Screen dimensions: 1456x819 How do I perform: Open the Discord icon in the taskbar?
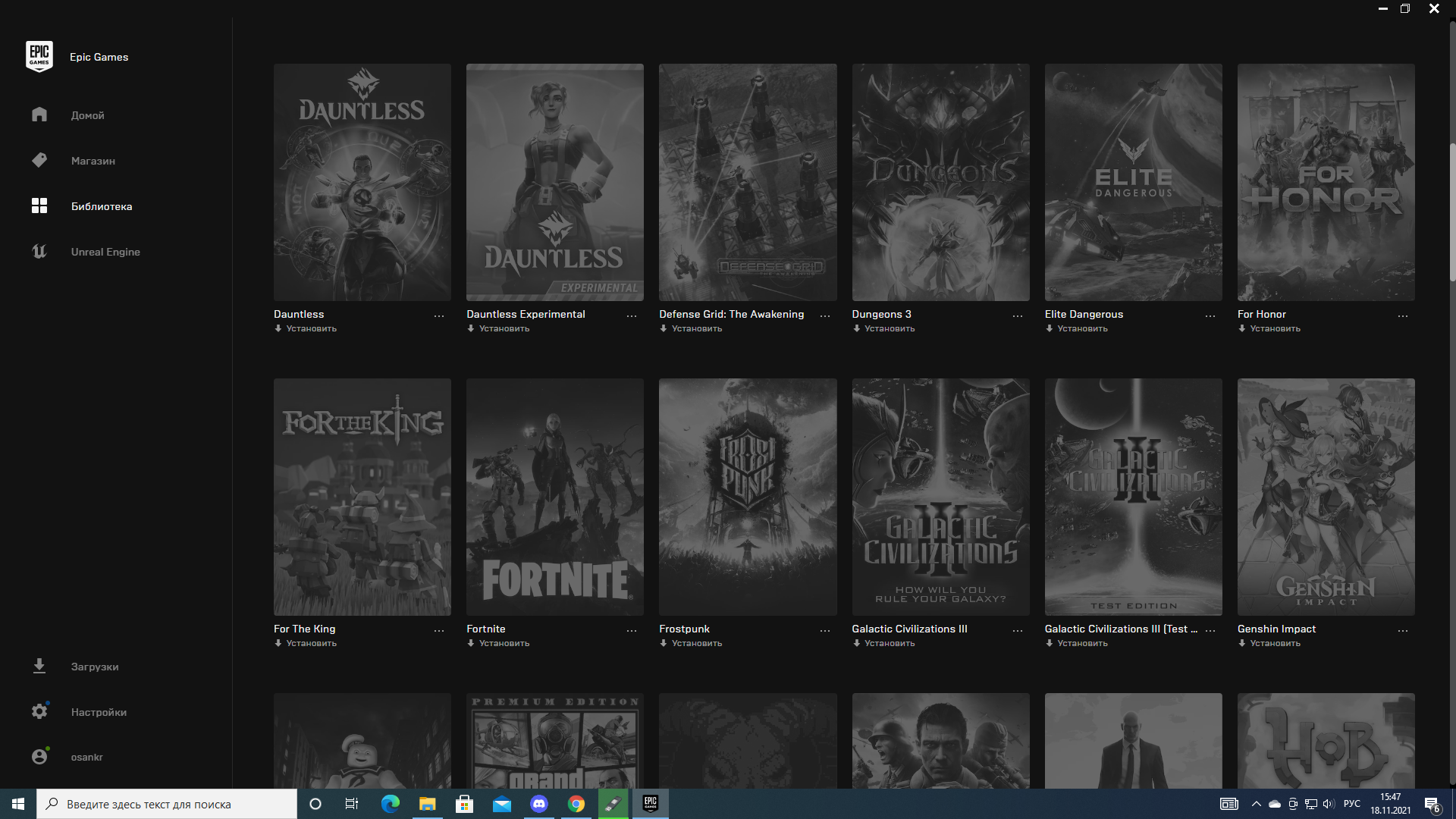click(539, 804)
